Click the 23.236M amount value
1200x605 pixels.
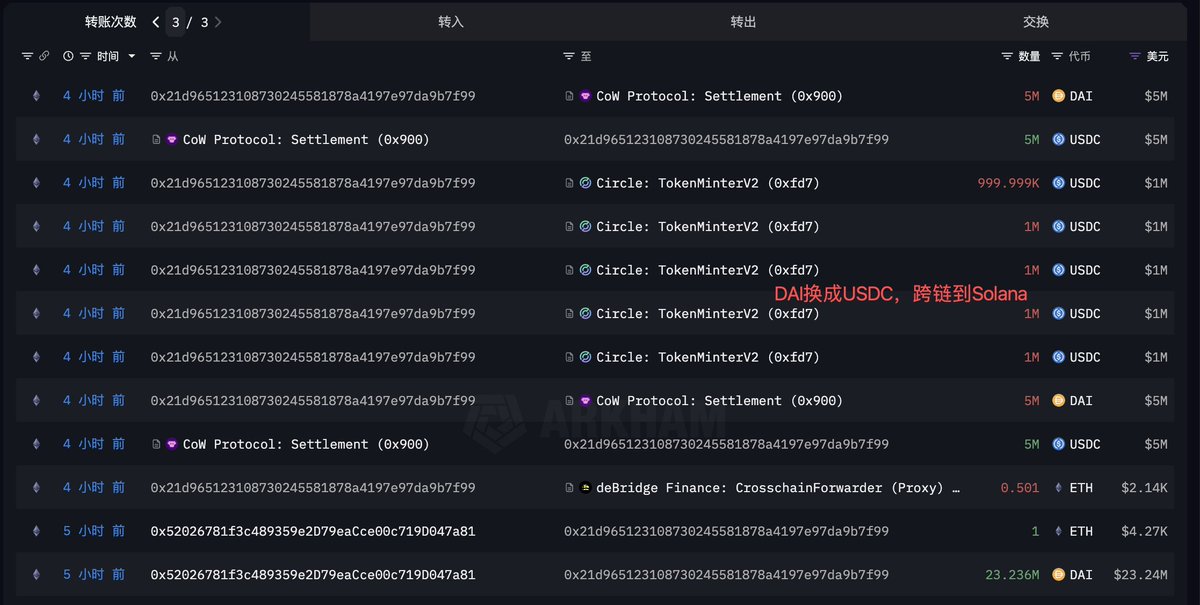tap(1012, 575)
